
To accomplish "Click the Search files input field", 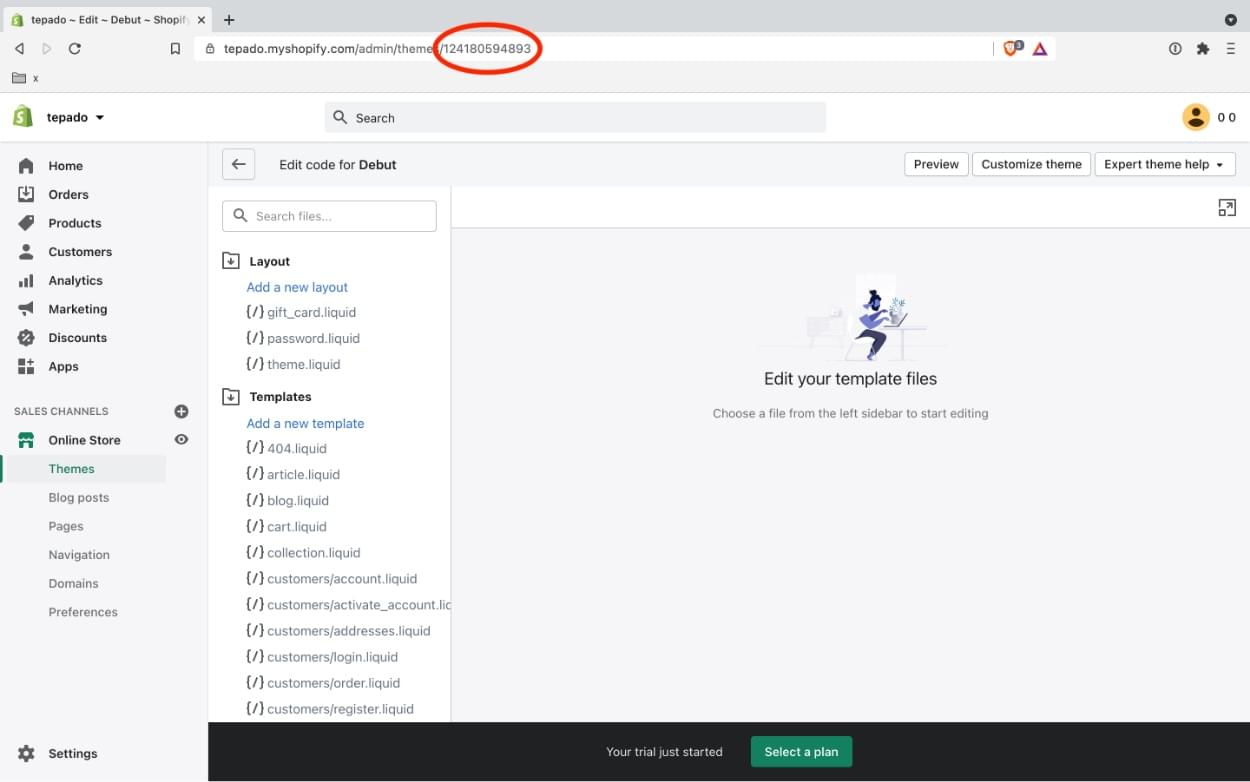I will [x=329, y=215].
